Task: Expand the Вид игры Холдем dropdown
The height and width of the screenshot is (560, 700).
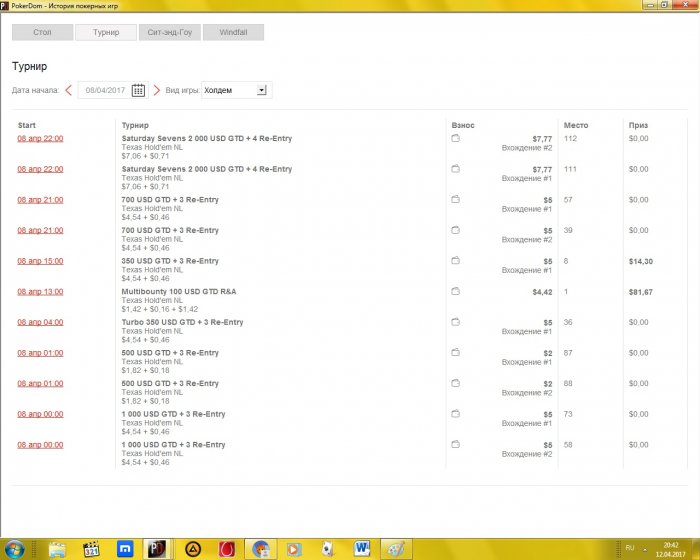Action: [262, 90]
